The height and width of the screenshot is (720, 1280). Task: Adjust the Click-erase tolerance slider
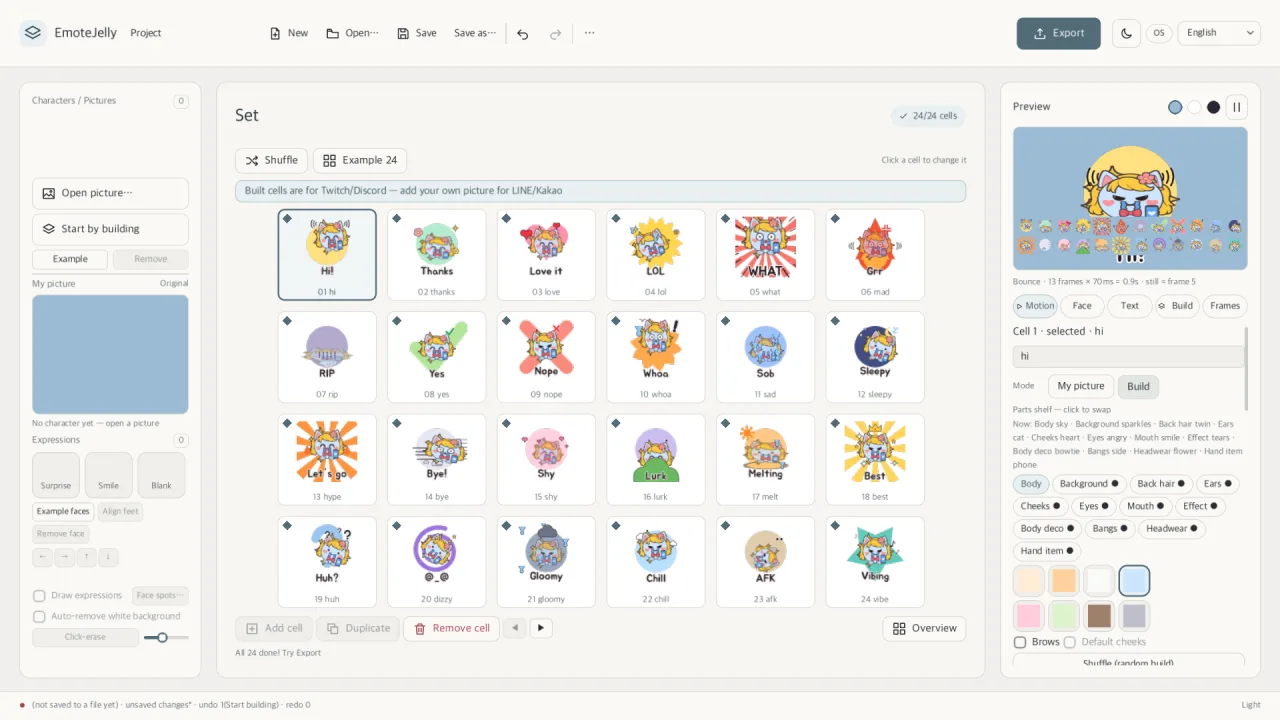point(166,637)
